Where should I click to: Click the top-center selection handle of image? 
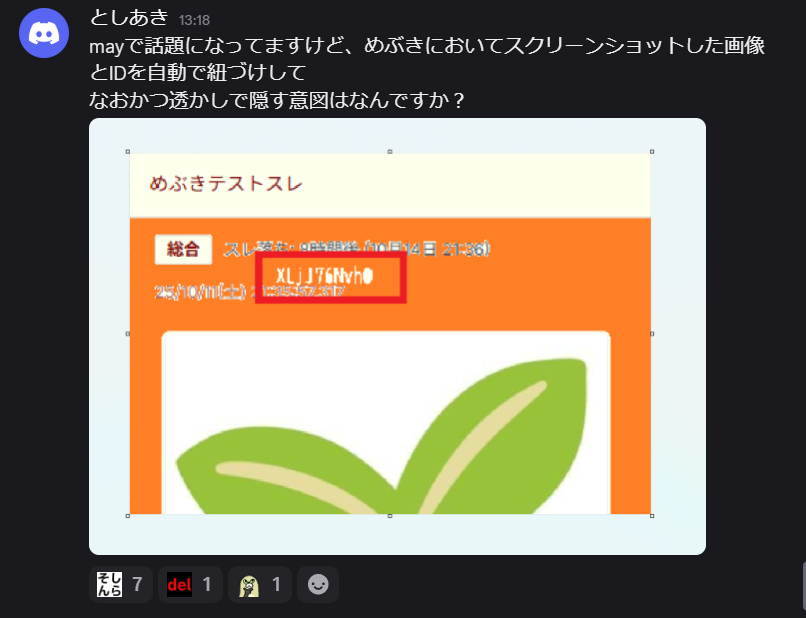pos(390,152)
